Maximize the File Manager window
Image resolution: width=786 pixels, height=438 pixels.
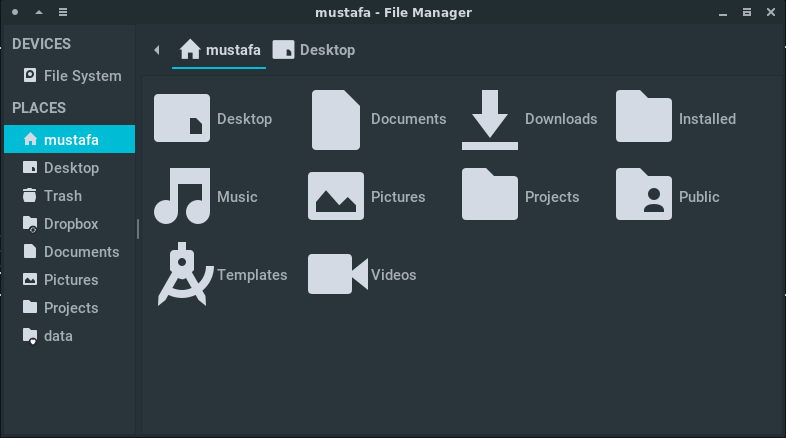746,12
